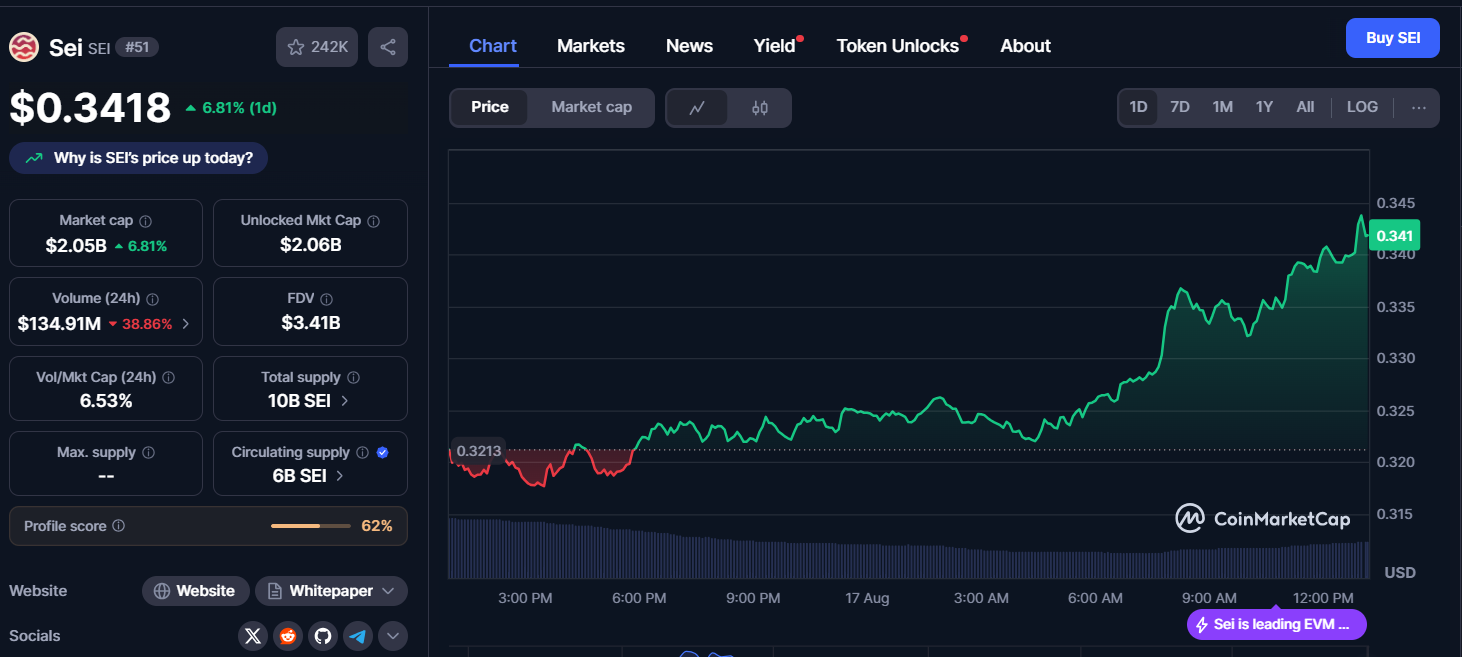
Task: Click the $3.41B FDV value
Action: [310, 323]
